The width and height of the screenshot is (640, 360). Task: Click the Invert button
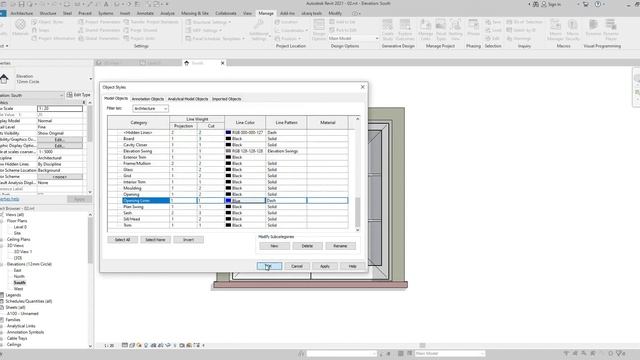pyautogui.click(x=189, y=240)
